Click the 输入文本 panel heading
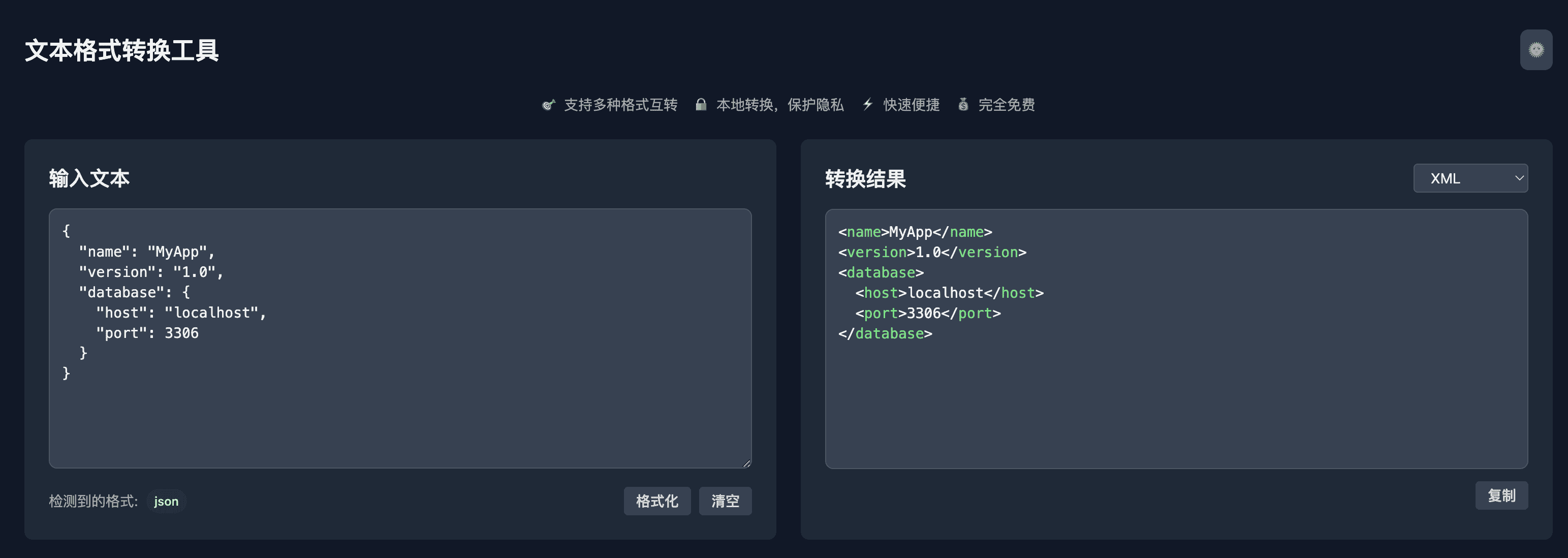The height and width of the screenshot is (558, 1568). pyautogui.click(x=89, y=178)
